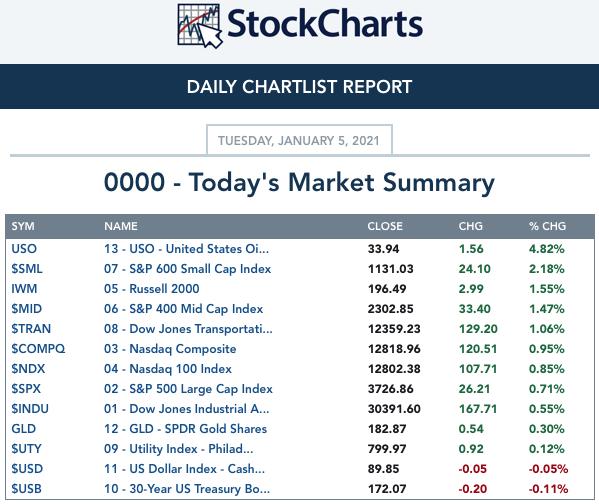Open the S&P 400 Mid Cap Index chart
The image size is (599, 504).
(x=183, y=309)
